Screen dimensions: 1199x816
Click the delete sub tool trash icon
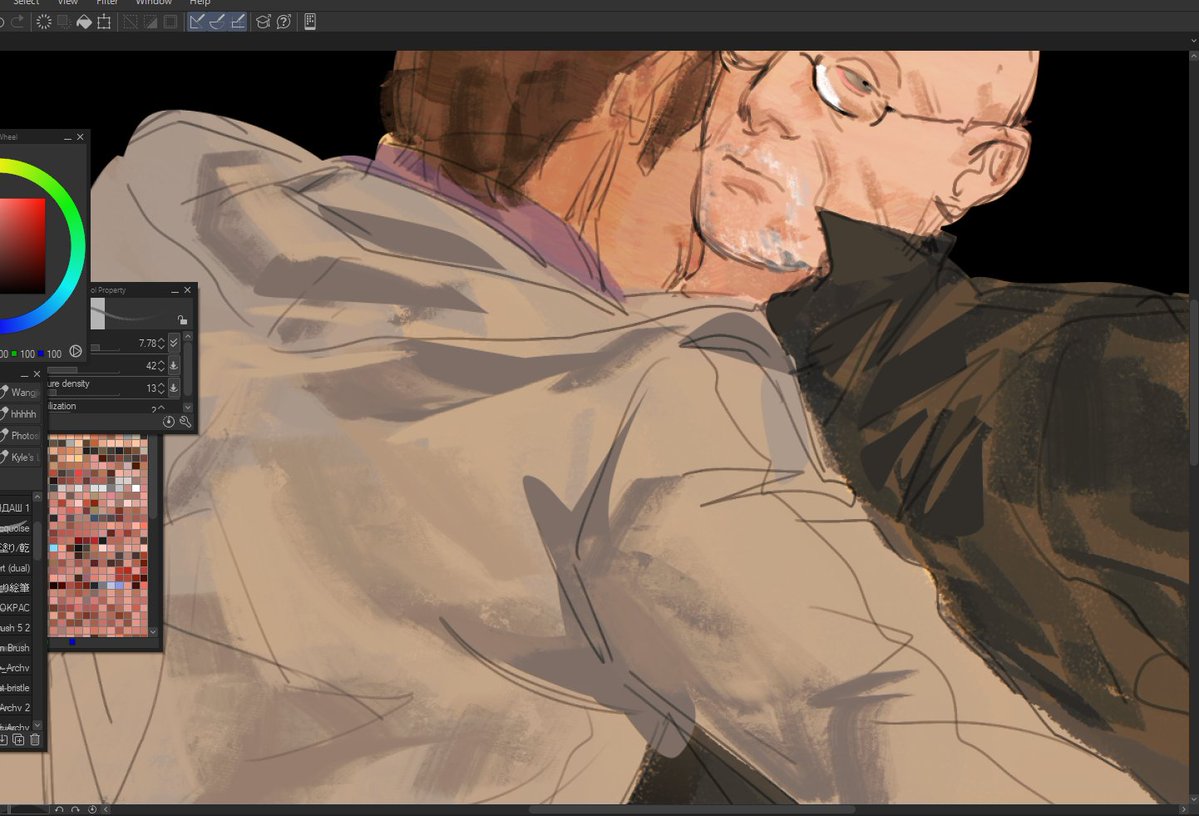[x=34, y=740]
